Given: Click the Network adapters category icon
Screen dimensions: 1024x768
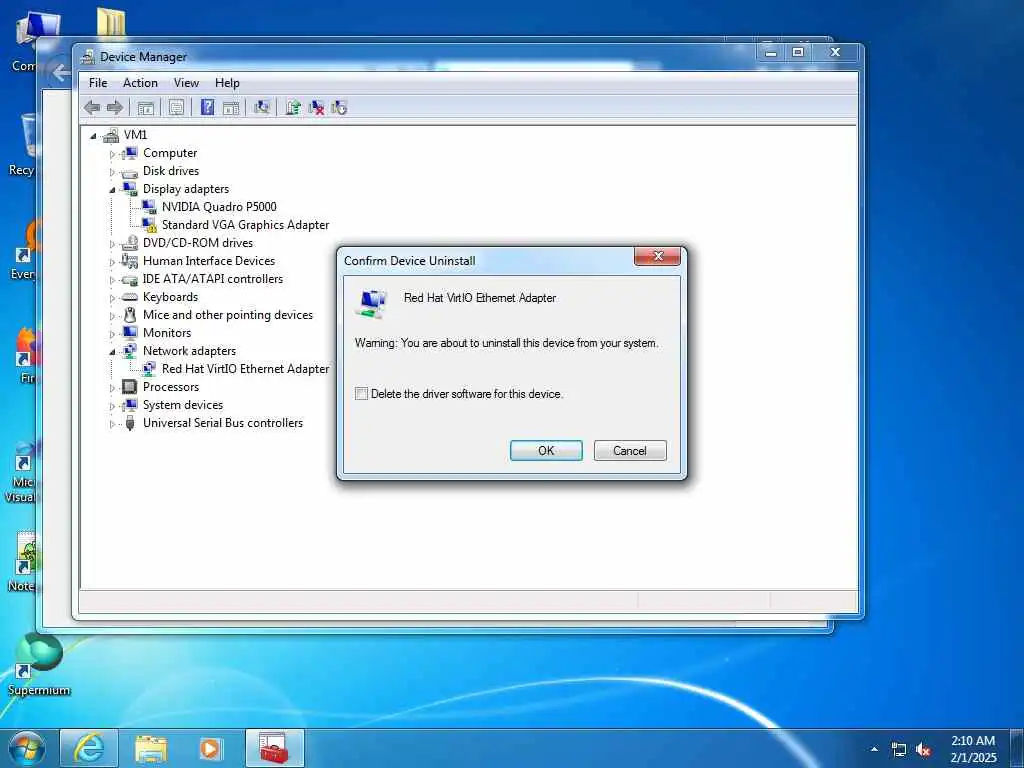Looking at the screenshot, I should pyautogui.click(x=129, y=351).
